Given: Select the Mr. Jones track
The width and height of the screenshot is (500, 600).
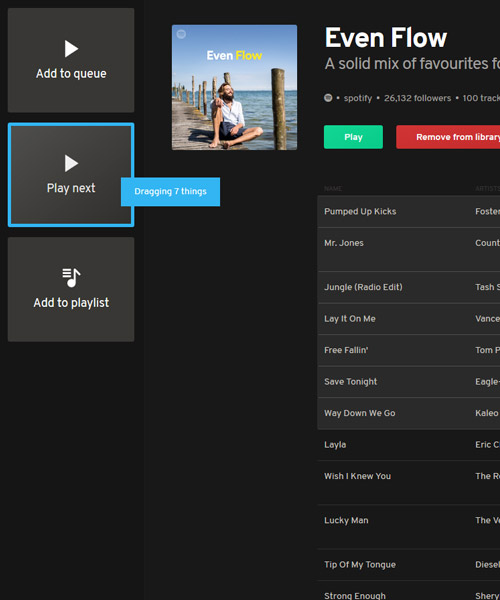Looking at the screenshot, I should (x=409, y=249).
